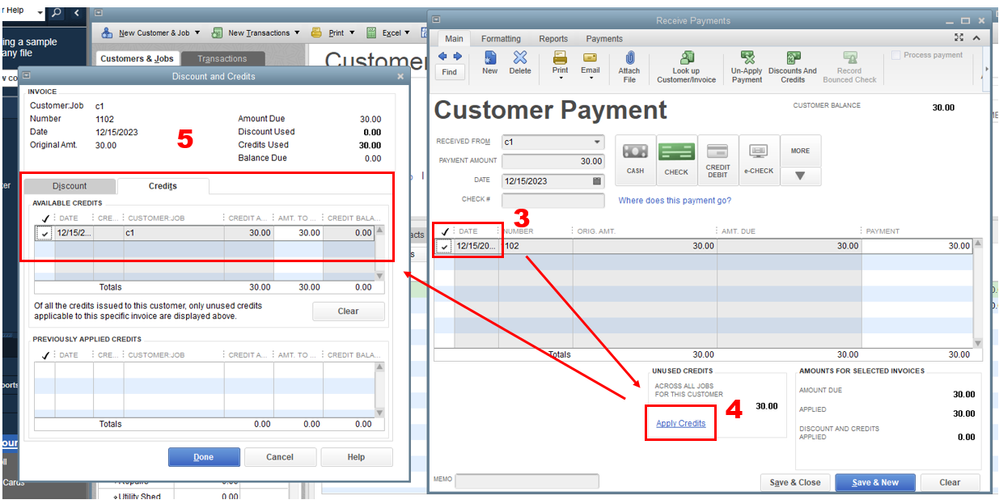The width and height of the screenshot is (999, 500).
Task: Choose CASH payment method
Action: [635, 159]
